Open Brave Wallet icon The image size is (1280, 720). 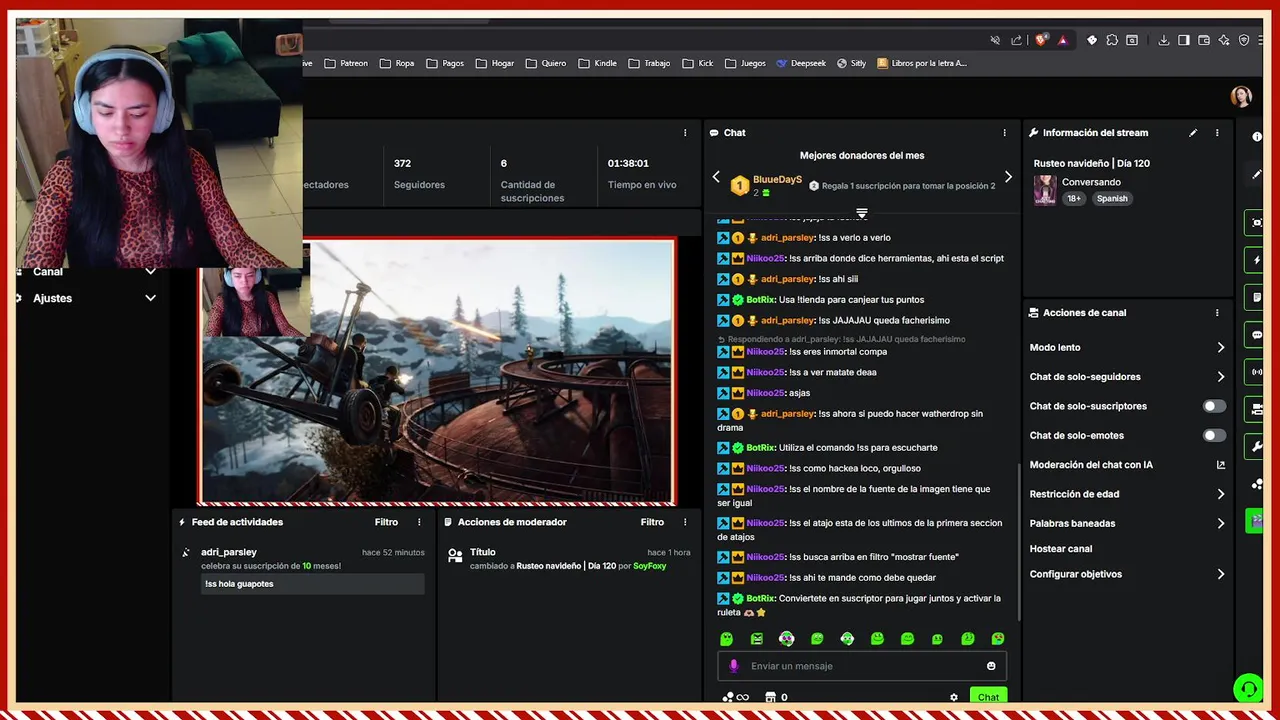tap(1204, 40)
